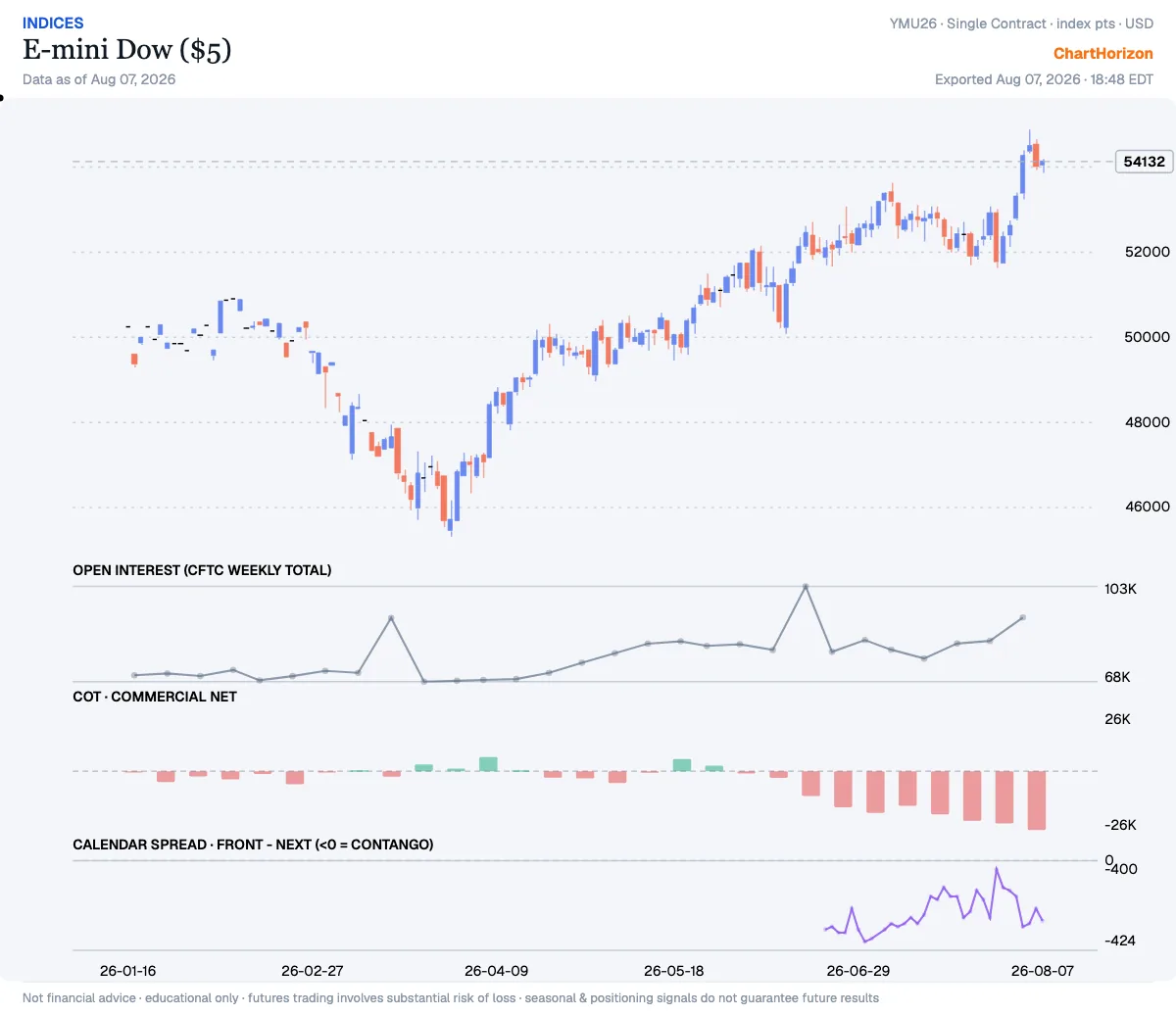The width and height of the screenshot is (1176, 1015).
Task: Click the 50000 price axis label
Action: [1147, 337]
